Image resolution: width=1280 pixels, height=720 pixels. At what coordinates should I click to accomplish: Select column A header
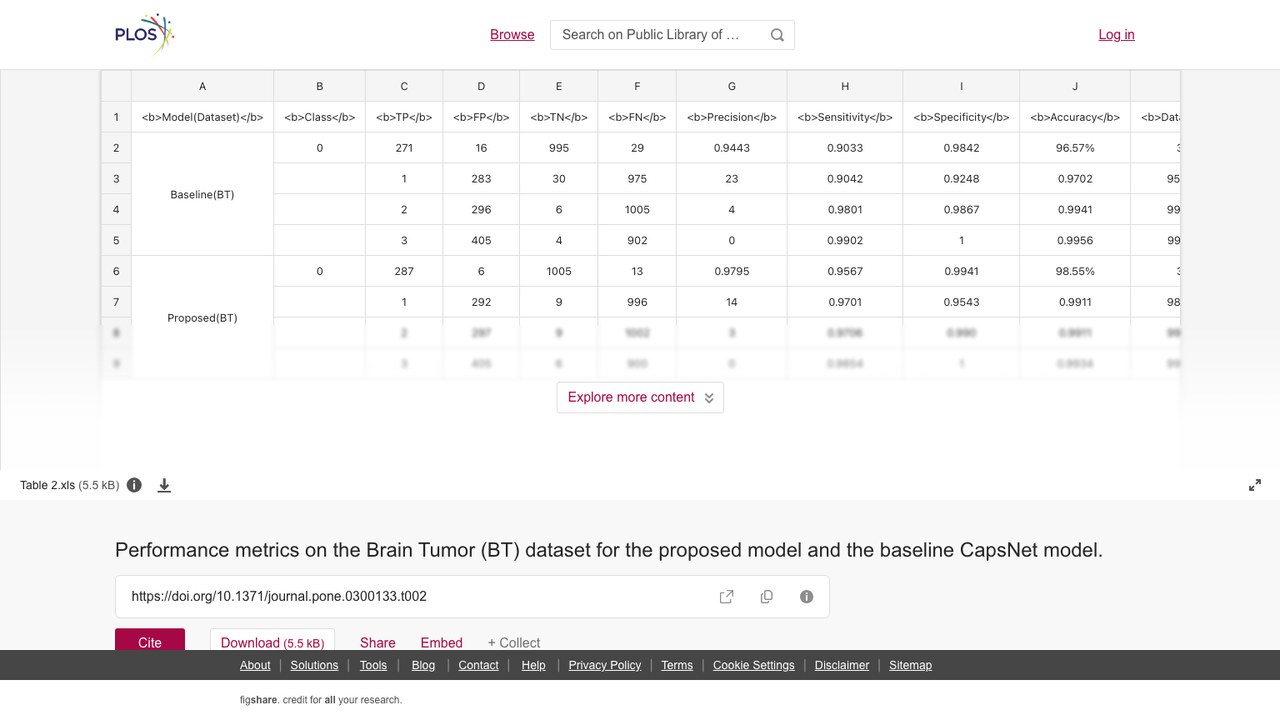(x=202, y=86)
